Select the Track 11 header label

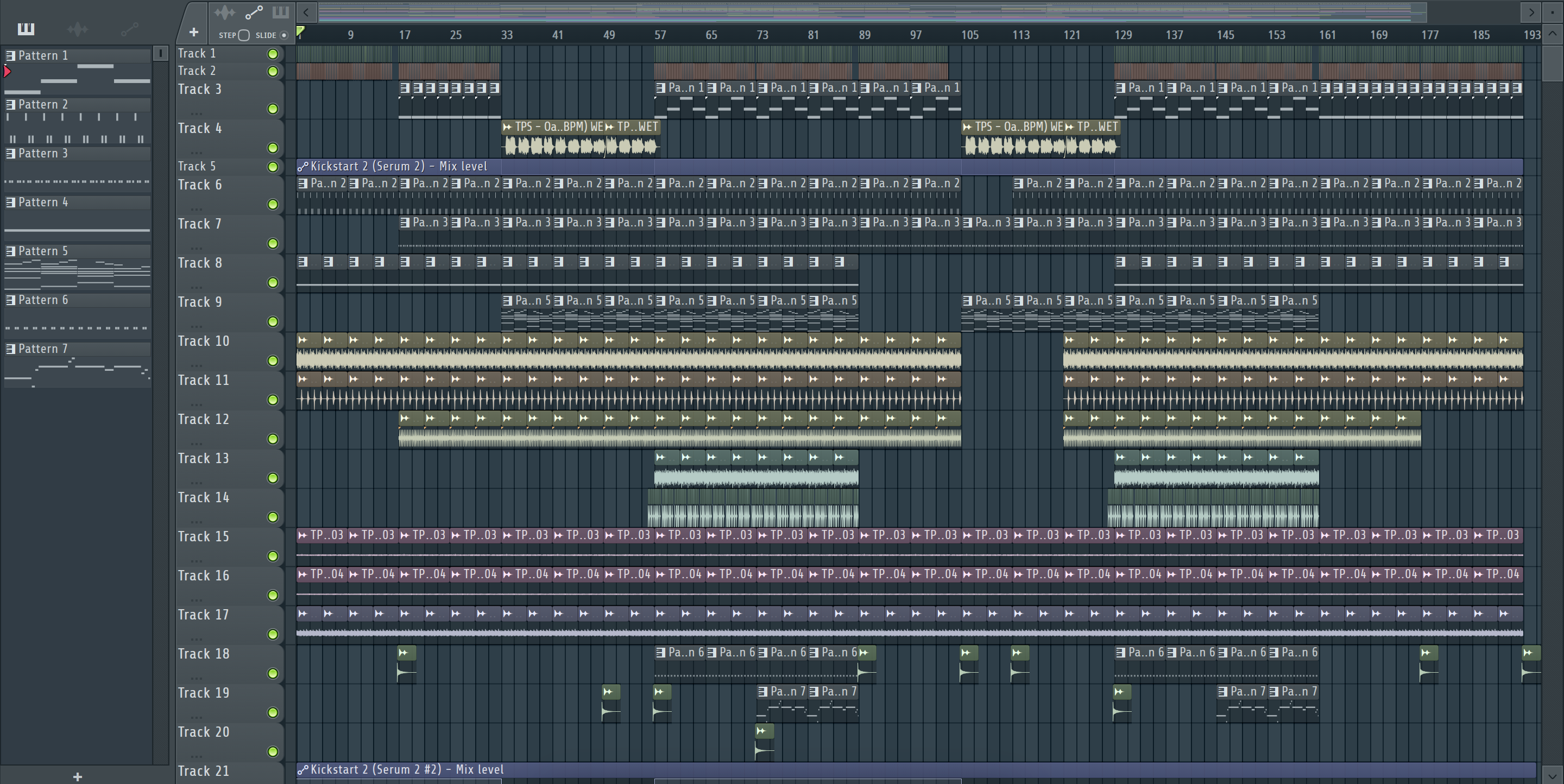click(x=204, y=381)
